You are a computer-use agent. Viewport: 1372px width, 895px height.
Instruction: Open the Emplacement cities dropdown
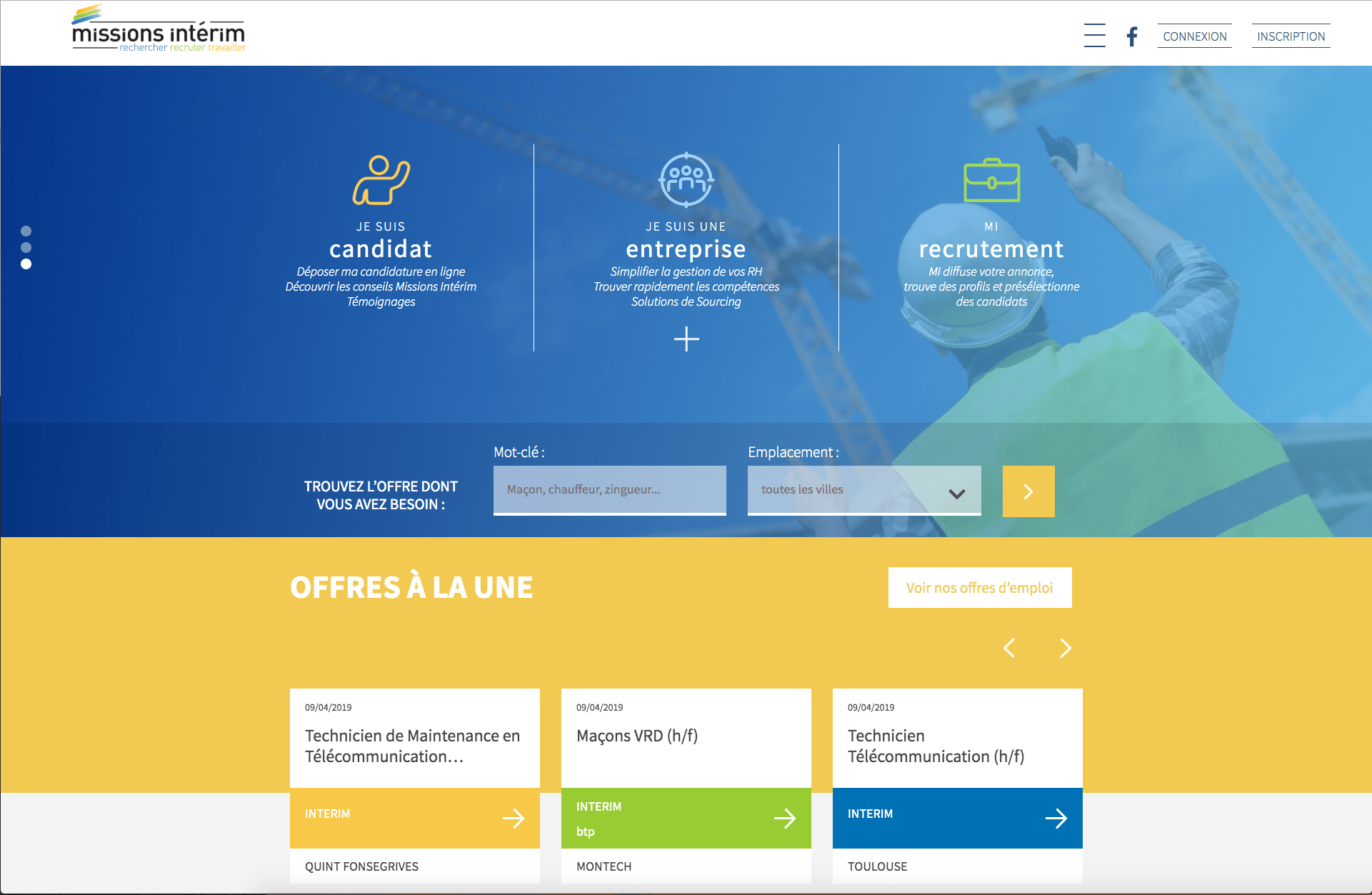tap(863, 490)
